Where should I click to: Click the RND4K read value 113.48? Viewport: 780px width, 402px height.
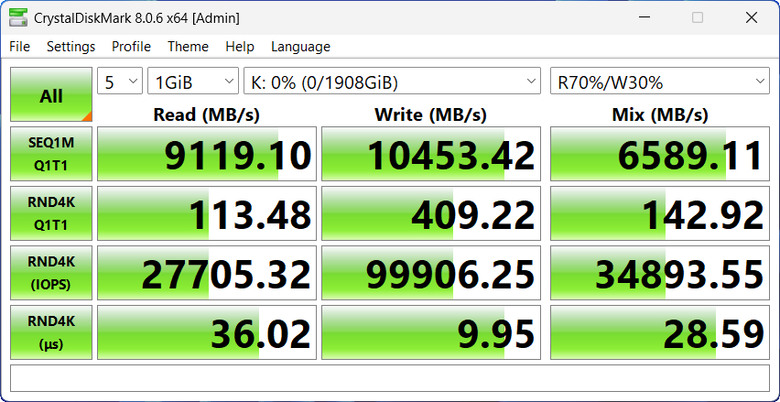(207, 213)
